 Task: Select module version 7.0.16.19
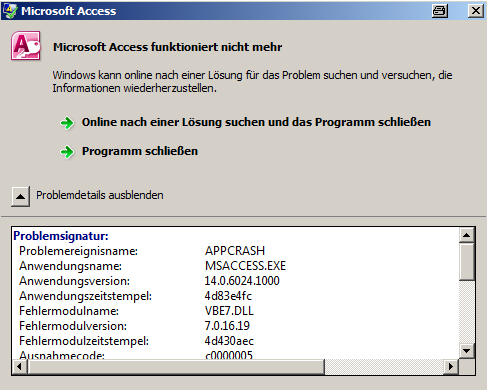click(227, 326)
